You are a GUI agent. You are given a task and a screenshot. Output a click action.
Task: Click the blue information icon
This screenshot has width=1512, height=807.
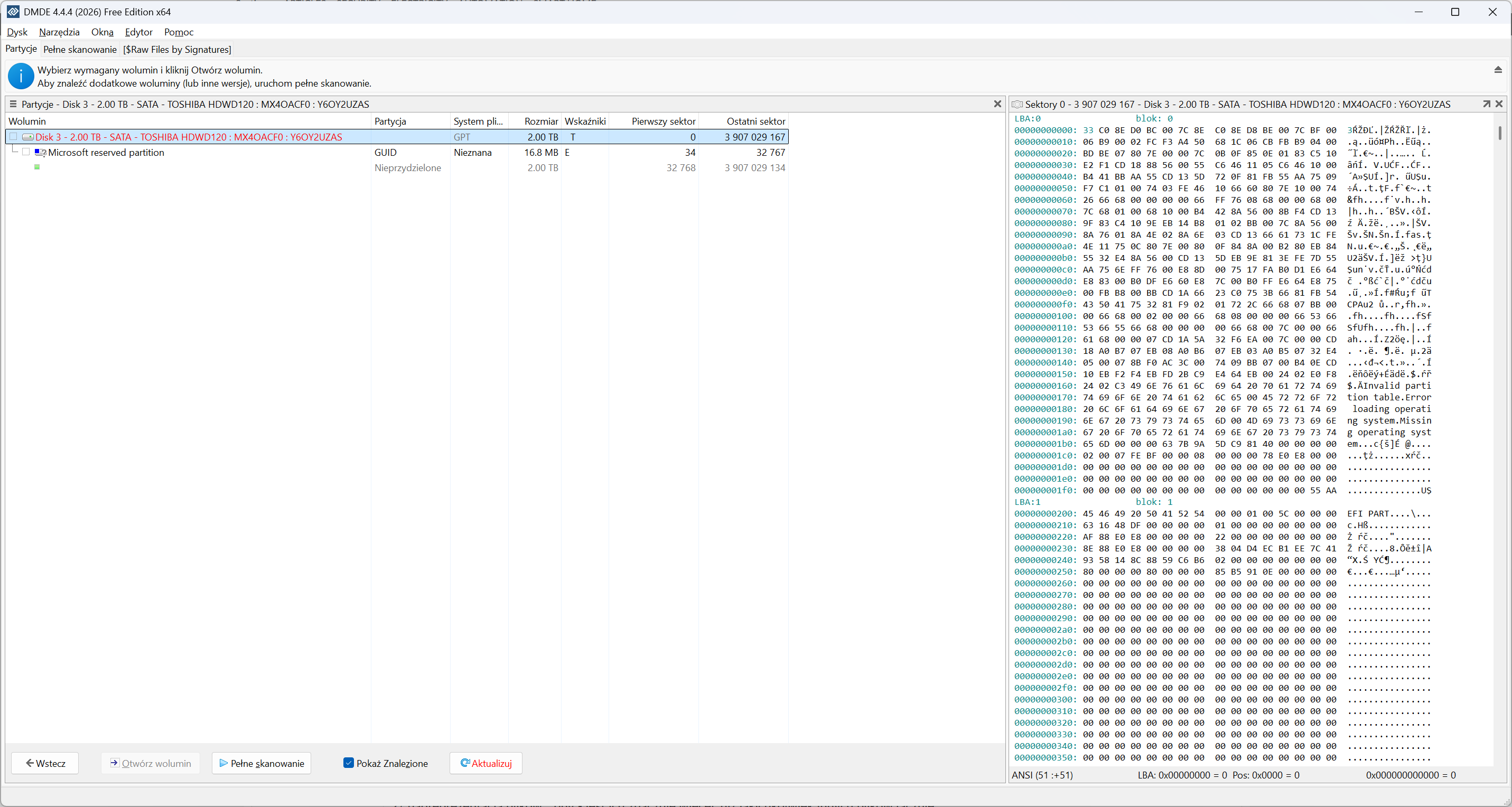click(21, 76)
